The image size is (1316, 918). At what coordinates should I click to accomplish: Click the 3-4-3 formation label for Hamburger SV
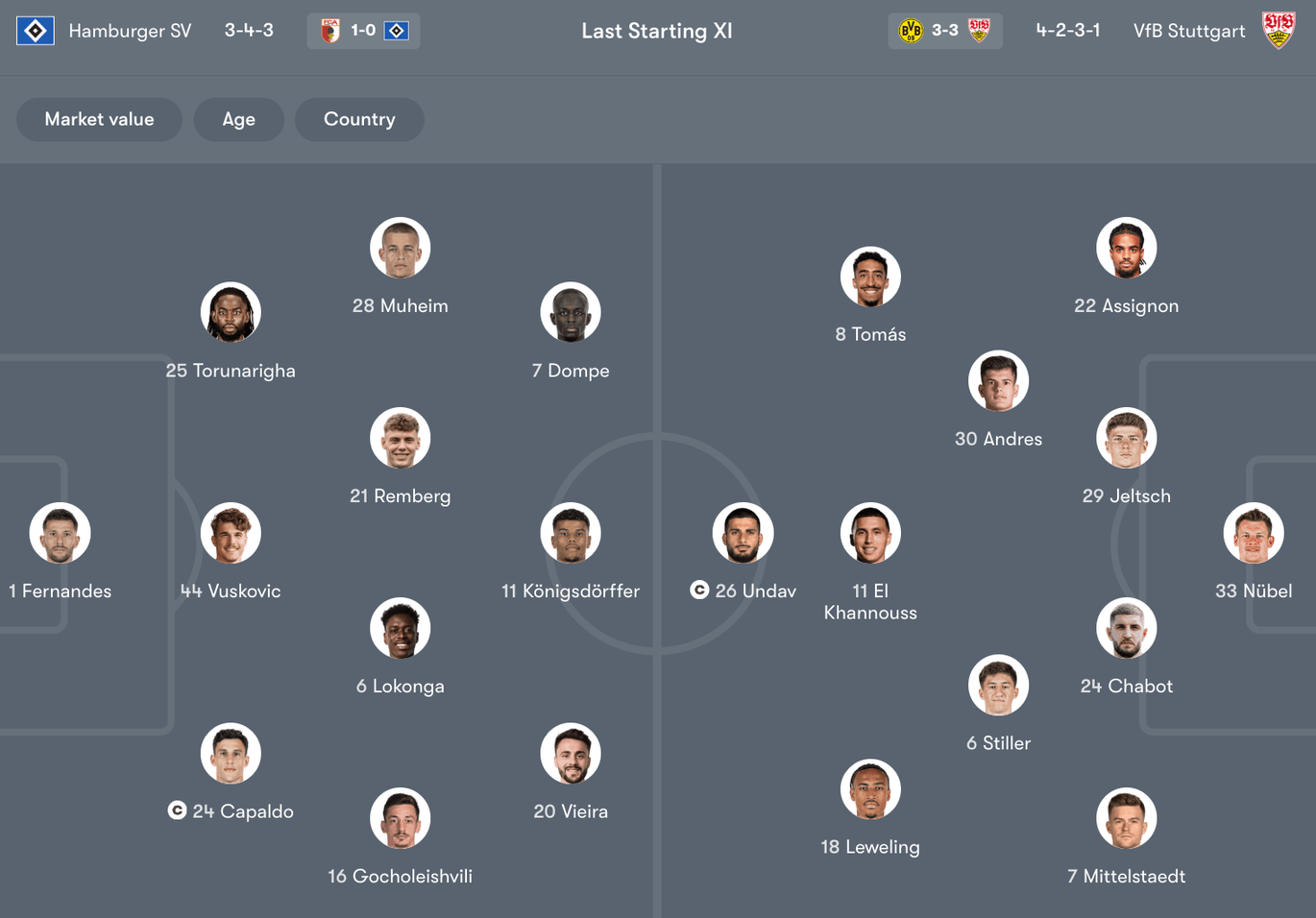(249, 30)
